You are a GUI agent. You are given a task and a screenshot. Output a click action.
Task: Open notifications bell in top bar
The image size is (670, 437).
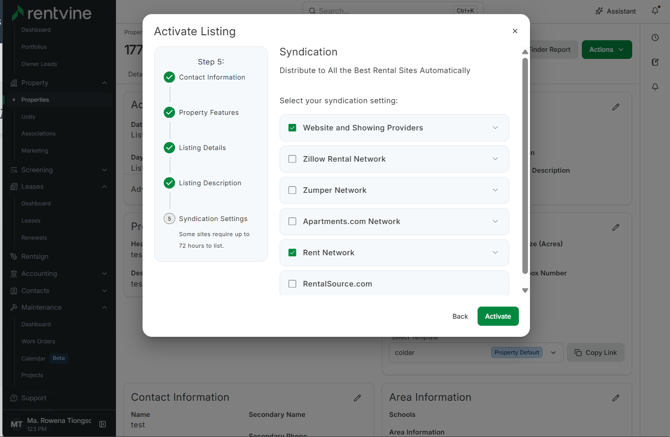coord(655,11)
